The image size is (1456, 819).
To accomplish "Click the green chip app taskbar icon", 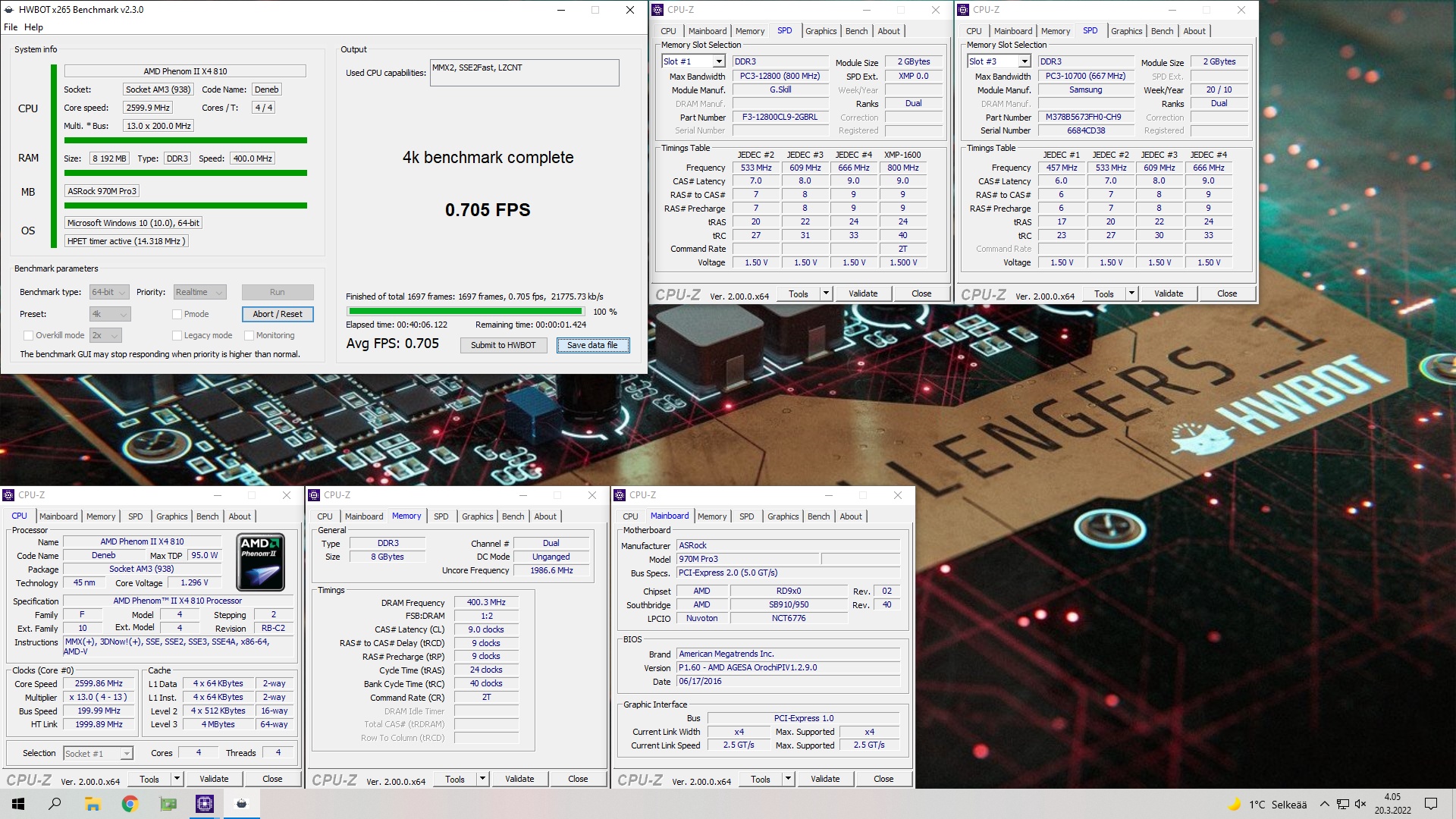I will [x=168, y=804].
